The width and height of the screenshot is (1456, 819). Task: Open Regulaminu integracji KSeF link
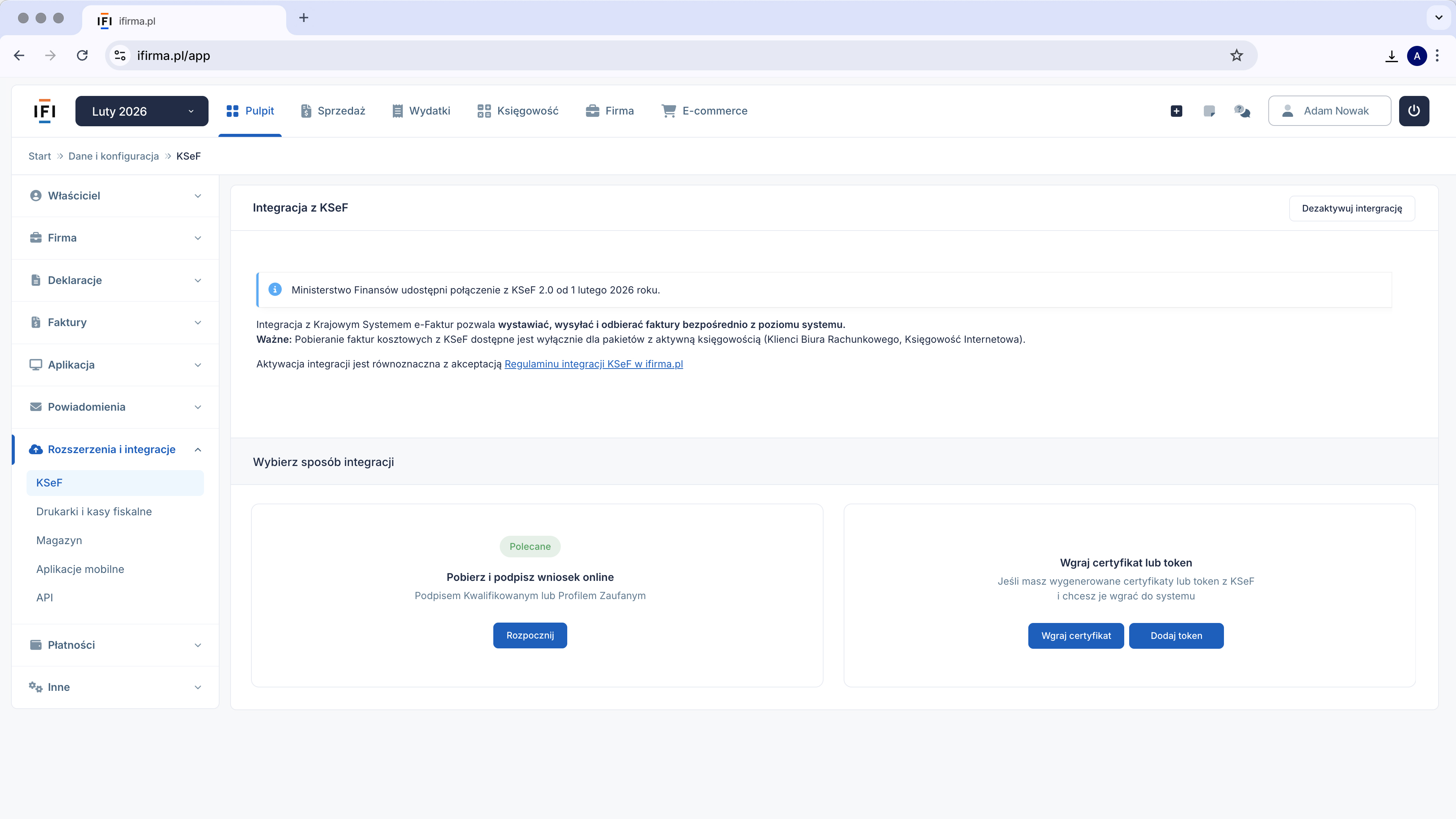click(593, 364)
